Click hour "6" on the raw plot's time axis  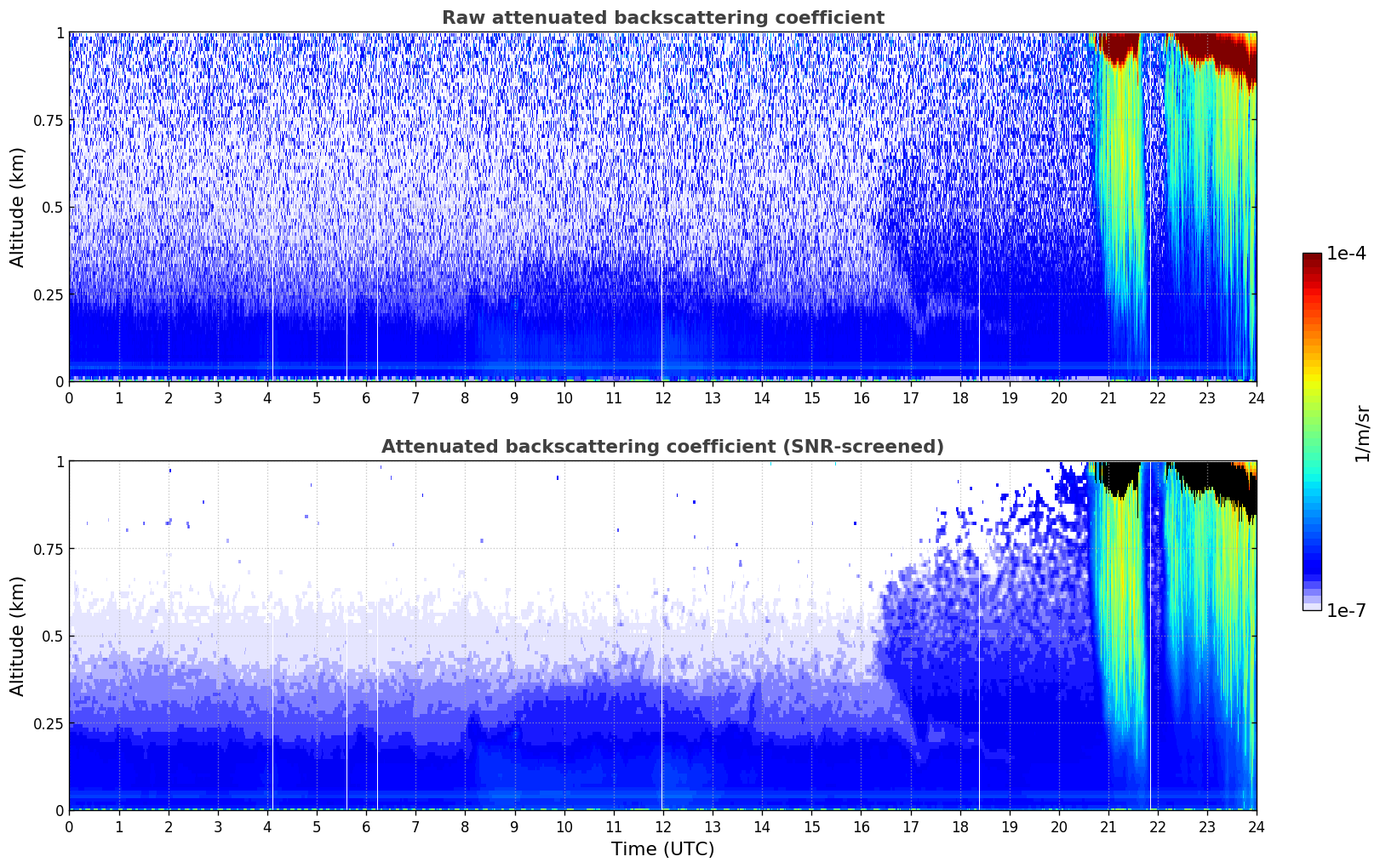point(366,397)
